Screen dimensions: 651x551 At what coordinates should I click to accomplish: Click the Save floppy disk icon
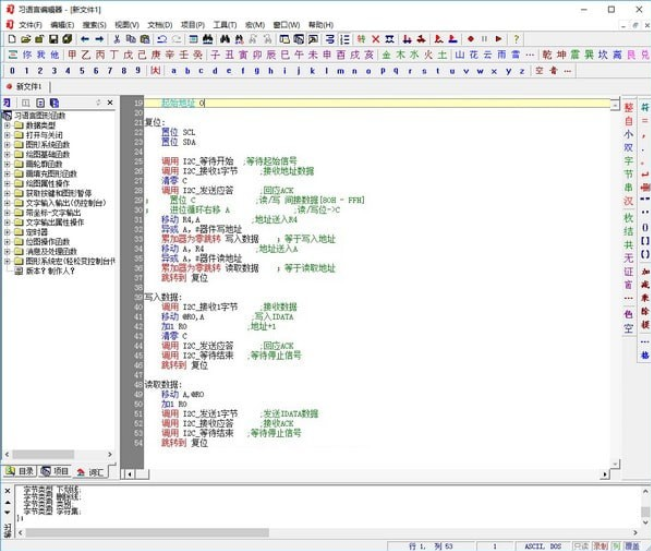[x=54, y=39]
